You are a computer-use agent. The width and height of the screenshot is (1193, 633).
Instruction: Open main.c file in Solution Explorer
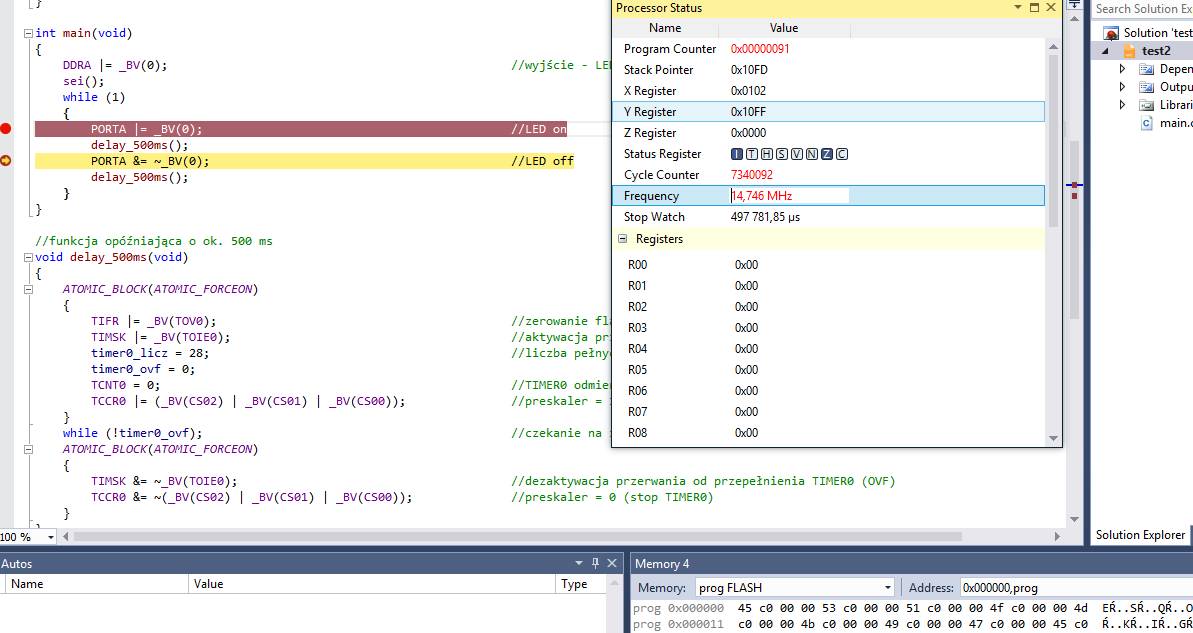click(x=1174, y=123)
